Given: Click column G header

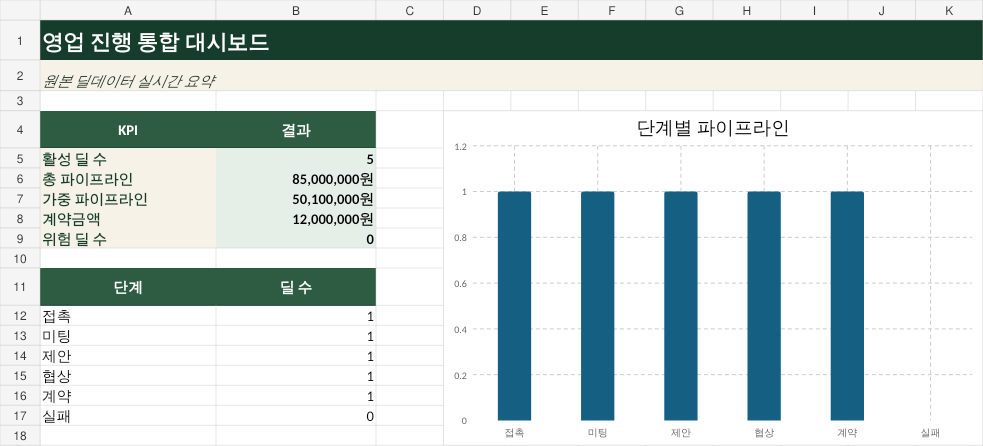Looking at the screenshot, I should [x=679, y=10].
